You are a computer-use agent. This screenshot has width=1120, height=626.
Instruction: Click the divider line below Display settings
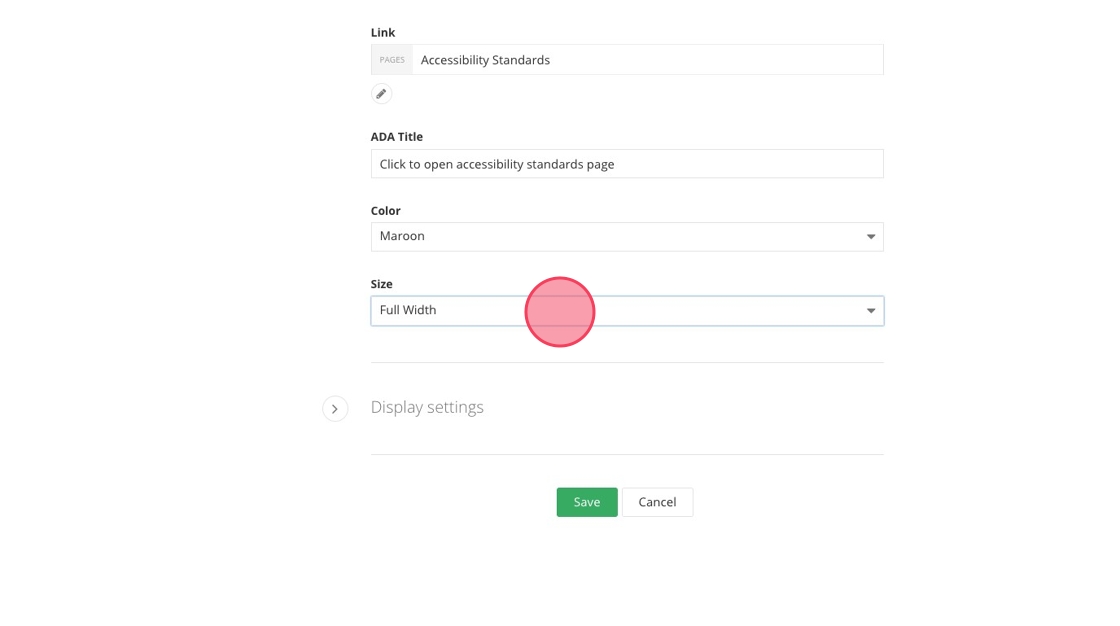coord(627,455)
